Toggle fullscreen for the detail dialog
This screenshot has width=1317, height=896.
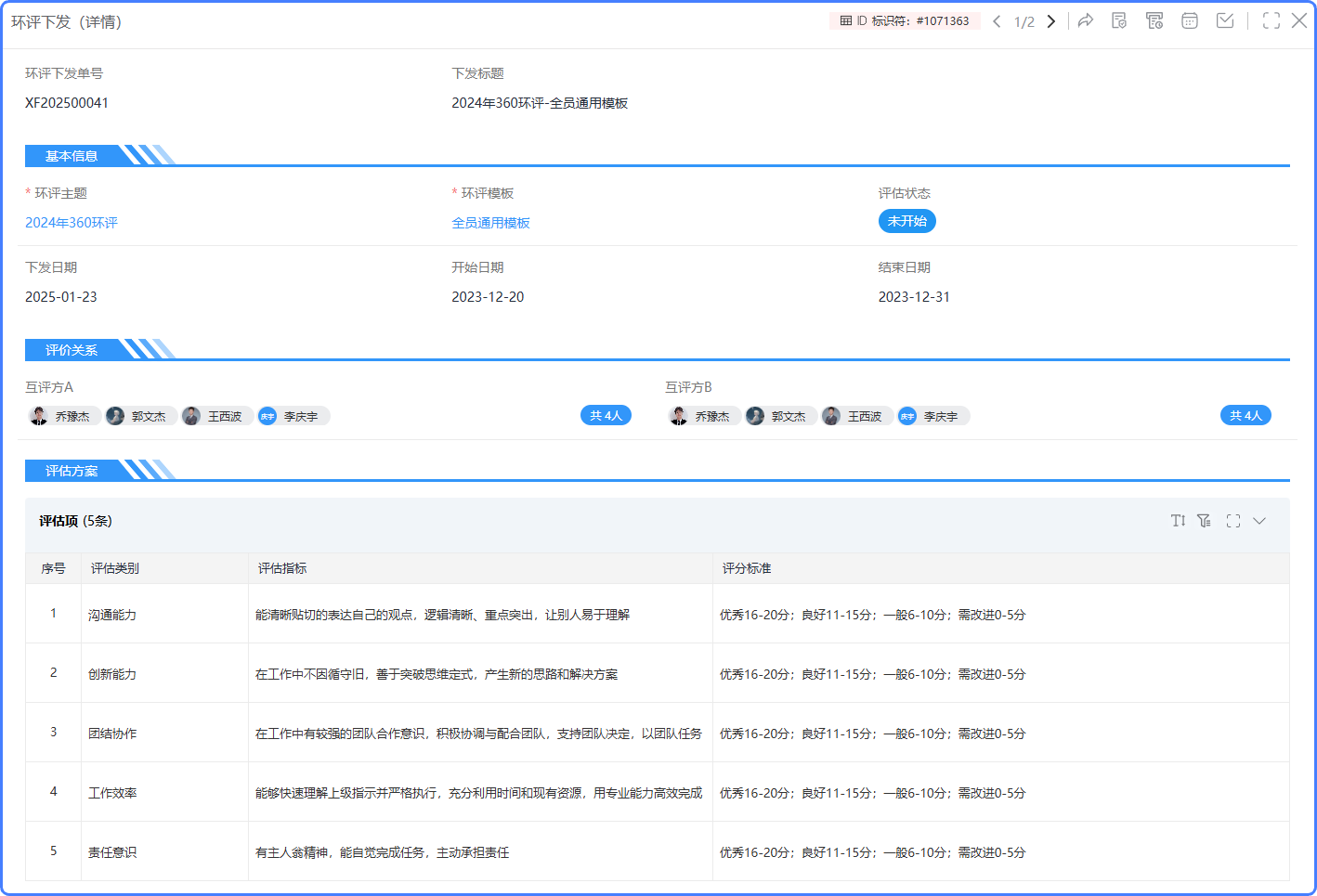[1271, 20]
